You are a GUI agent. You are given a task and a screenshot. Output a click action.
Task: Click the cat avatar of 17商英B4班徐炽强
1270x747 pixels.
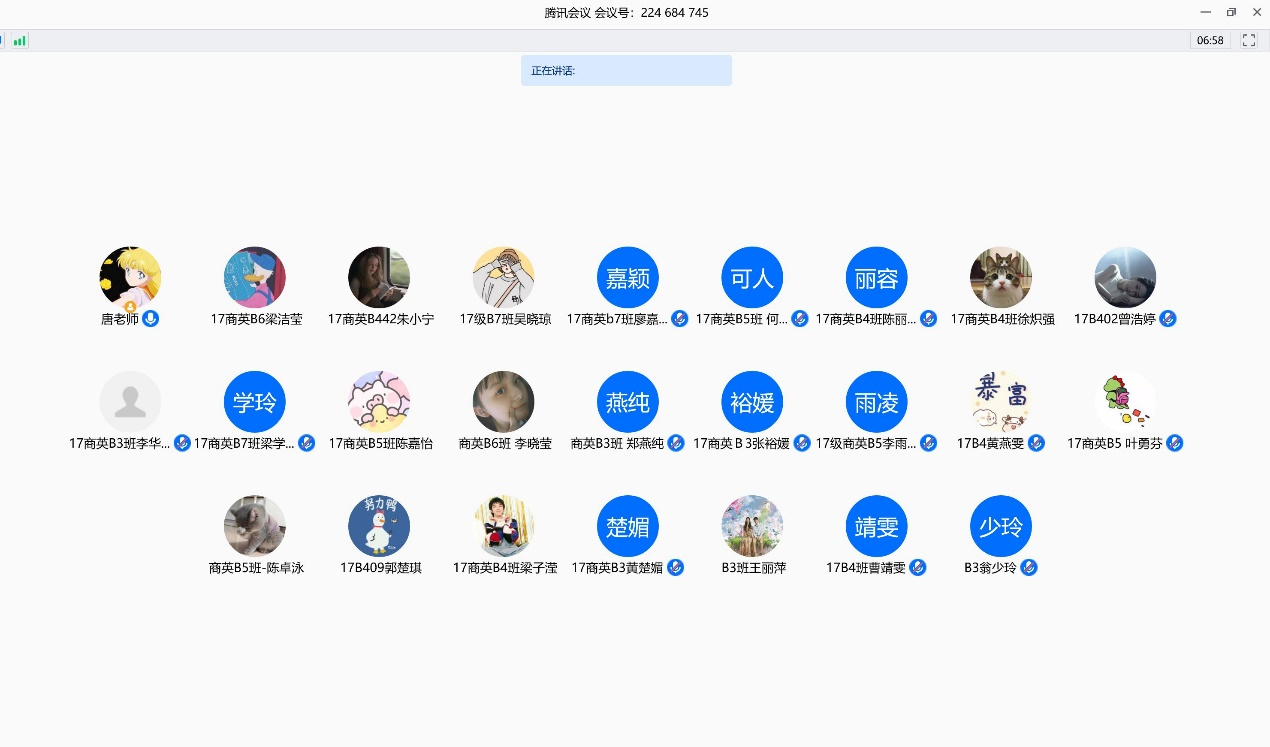(1000, 277)
